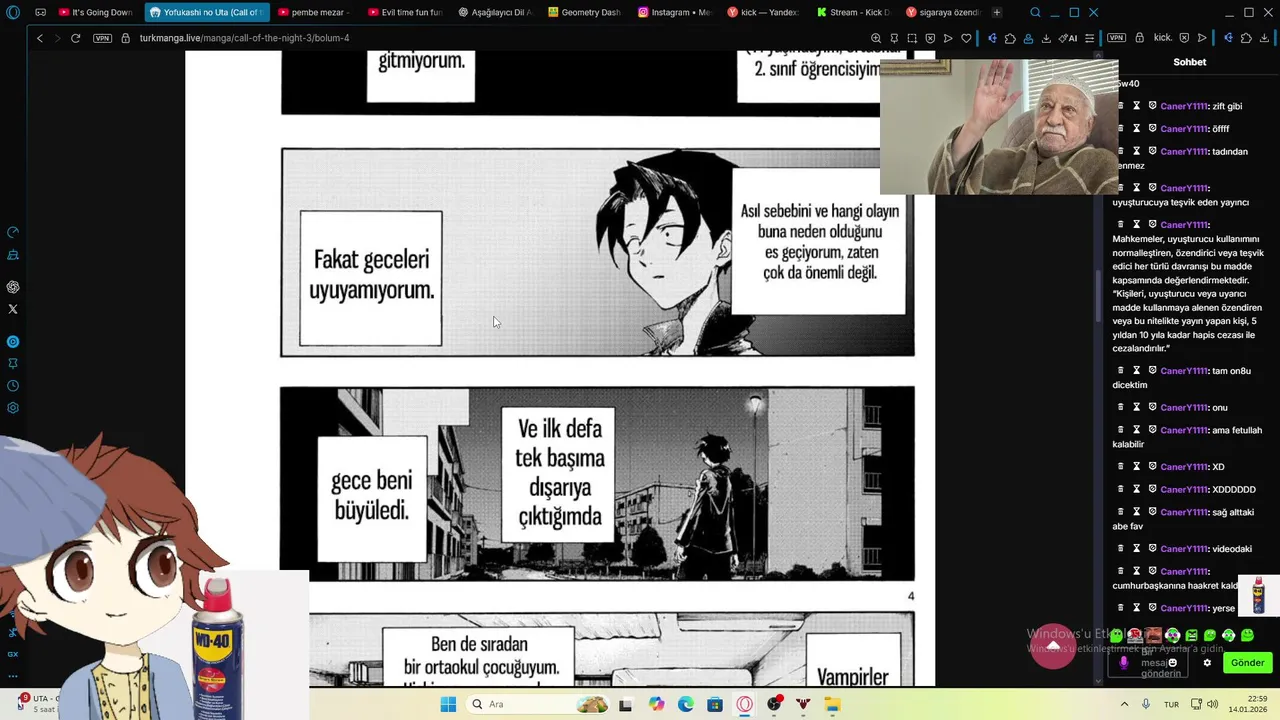Switch to the pembe mezar tab
This screenshot has height=720, width=1280.
313,13
